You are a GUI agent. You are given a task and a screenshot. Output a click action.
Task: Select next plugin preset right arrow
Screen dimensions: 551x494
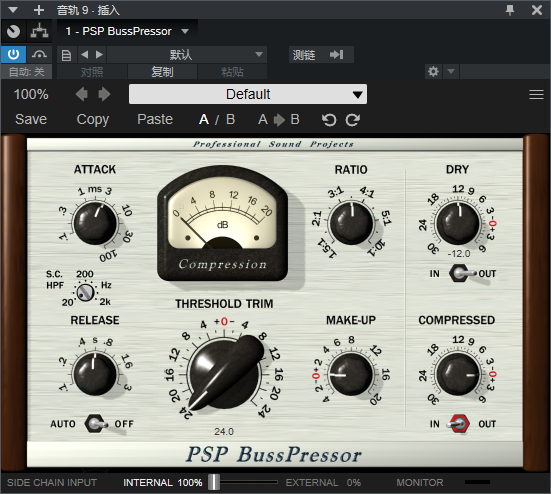(104, 94)
